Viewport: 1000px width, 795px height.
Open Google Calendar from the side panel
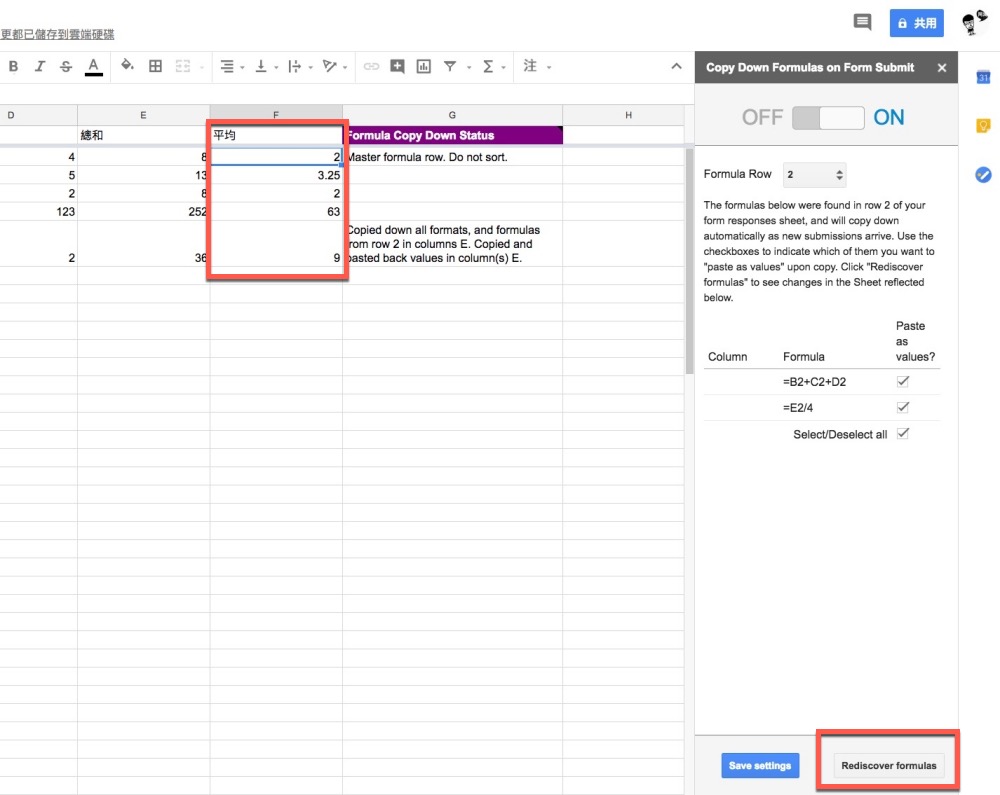point(983,78)
